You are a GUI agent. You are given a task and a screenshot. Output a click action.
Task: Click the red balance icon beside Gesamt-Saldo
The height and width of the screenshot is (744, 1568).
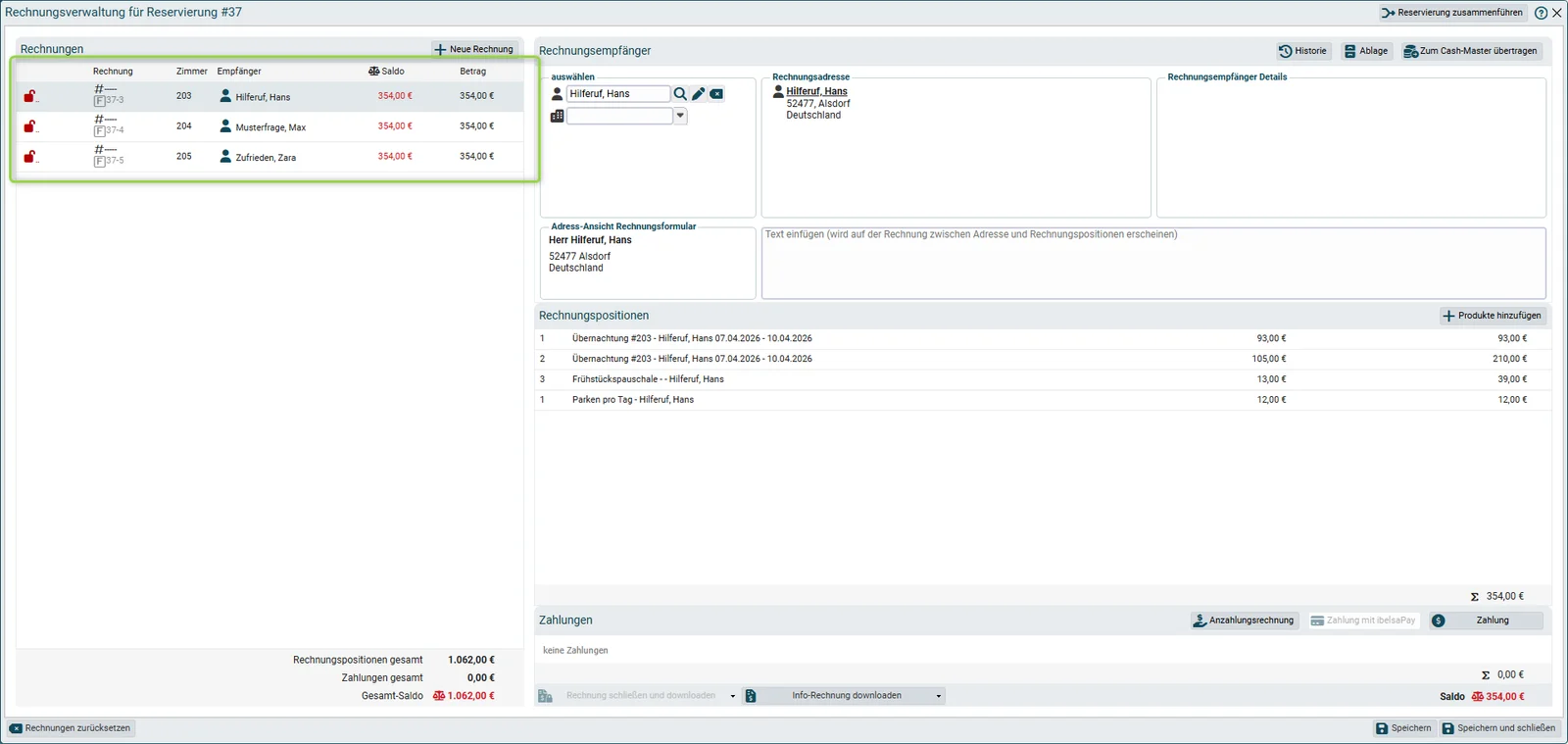click(439, 696)
